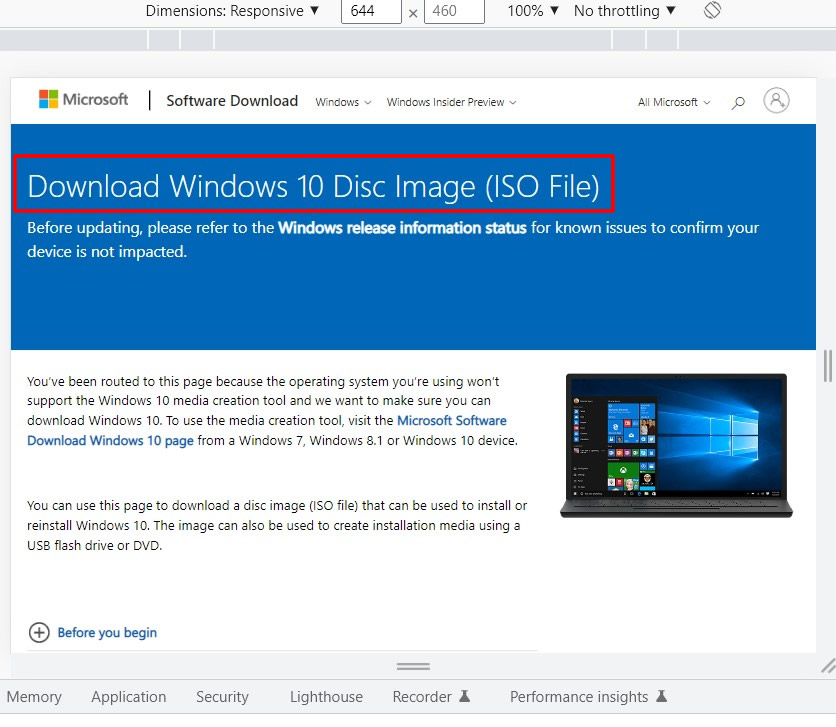The width and height of the screenshot is (836, 727).
Task: Click the Microsoft logo
Action: 83,99
